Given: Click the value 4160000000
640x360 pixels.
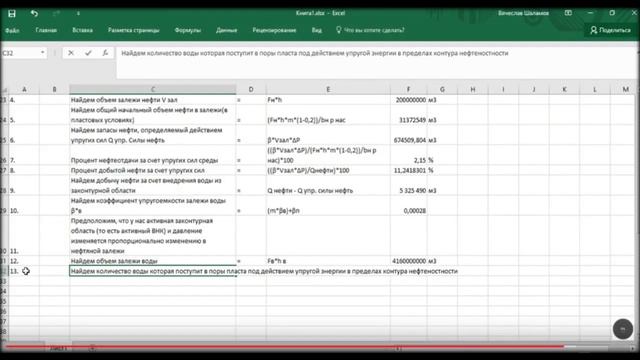Looking at the screenshot, I should (409, 261).
